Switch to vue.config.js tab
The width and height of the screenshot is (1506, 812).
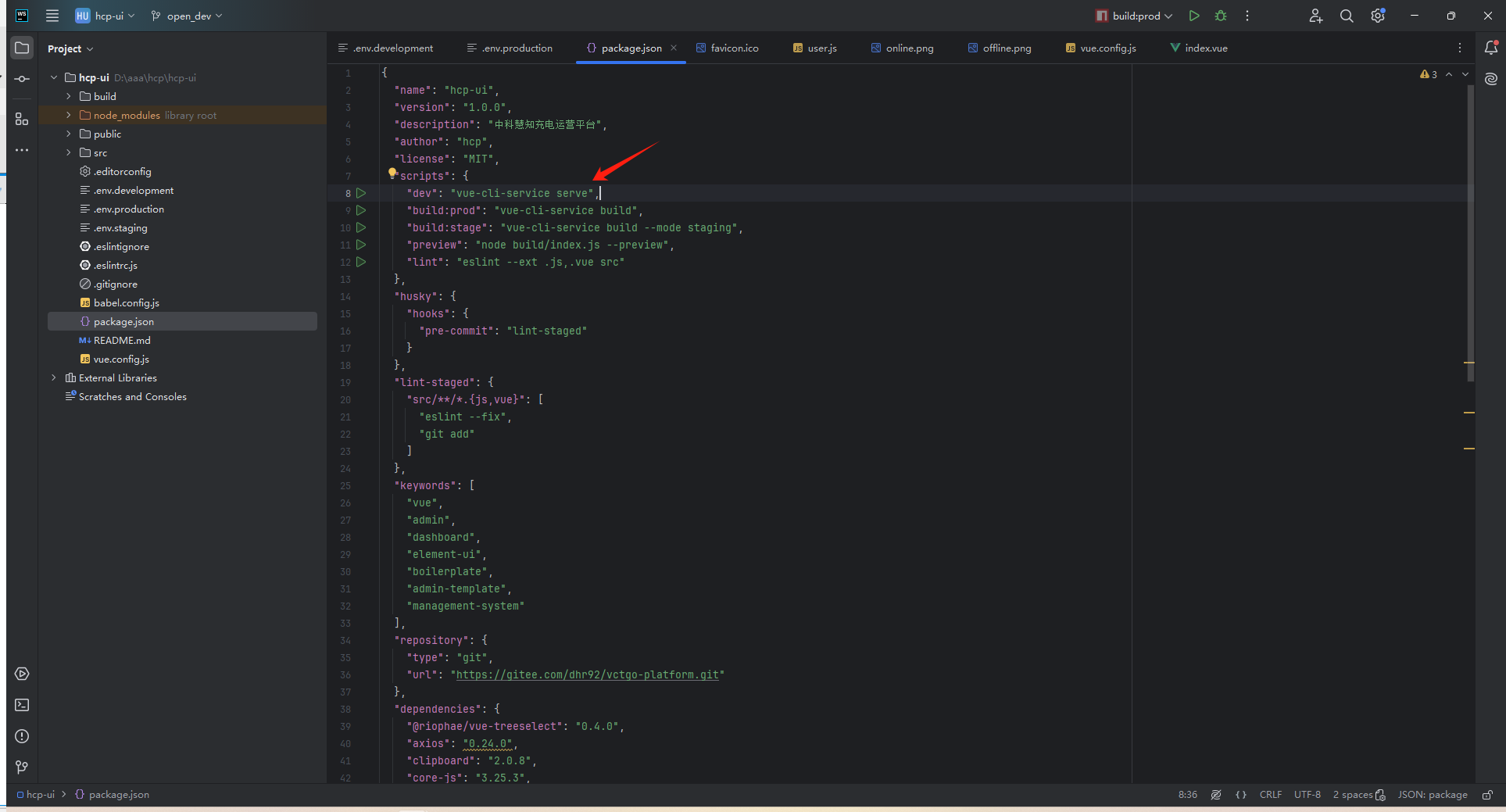(1100, 48)
